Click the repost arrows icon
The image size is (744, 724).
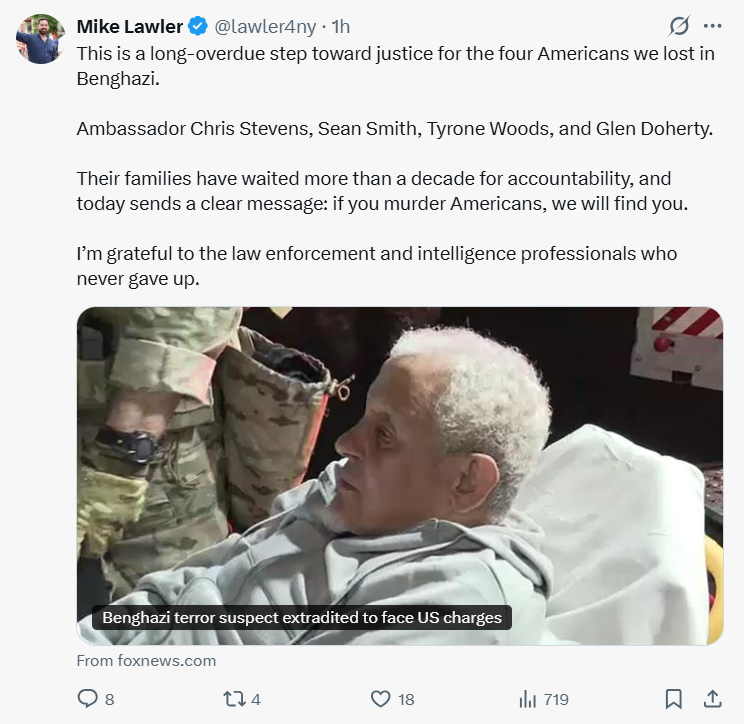pyautogui.click(x=234, y=699)
